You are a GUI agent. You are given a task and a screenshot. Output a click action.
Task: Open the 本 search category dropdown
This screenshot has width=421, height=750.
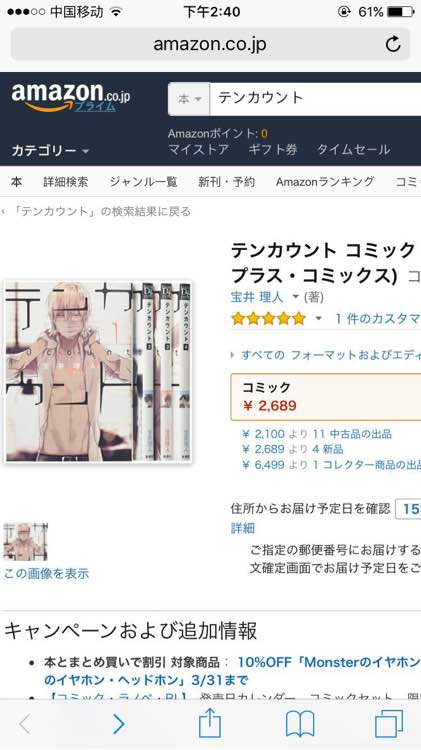point(189,99)
